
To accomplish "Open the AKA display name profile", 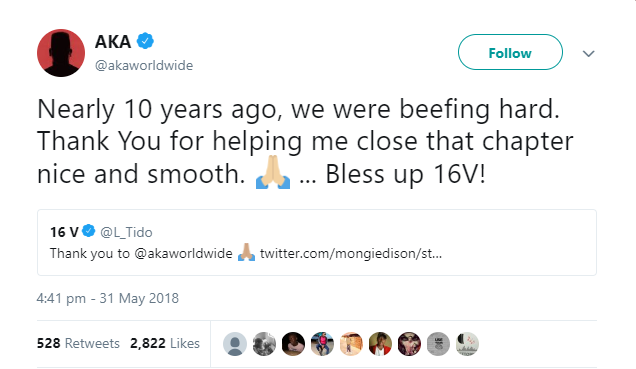I will pos(113,41).
